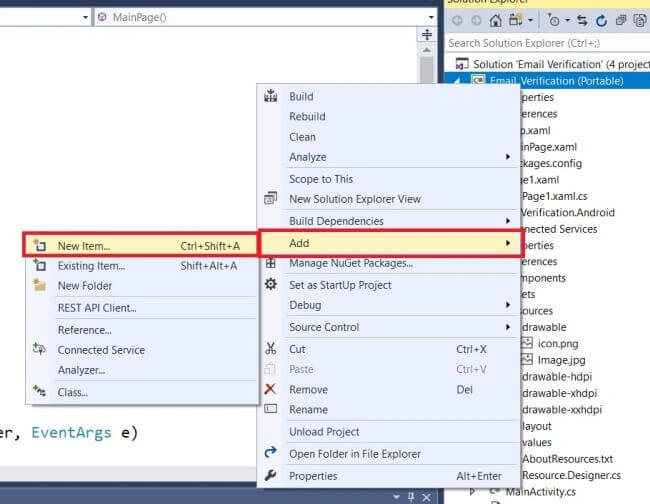This screenshot has width=650, height=504.
Task: Click the Cut scissors icon
Action: pyautogui.click(x=271, y=349)
